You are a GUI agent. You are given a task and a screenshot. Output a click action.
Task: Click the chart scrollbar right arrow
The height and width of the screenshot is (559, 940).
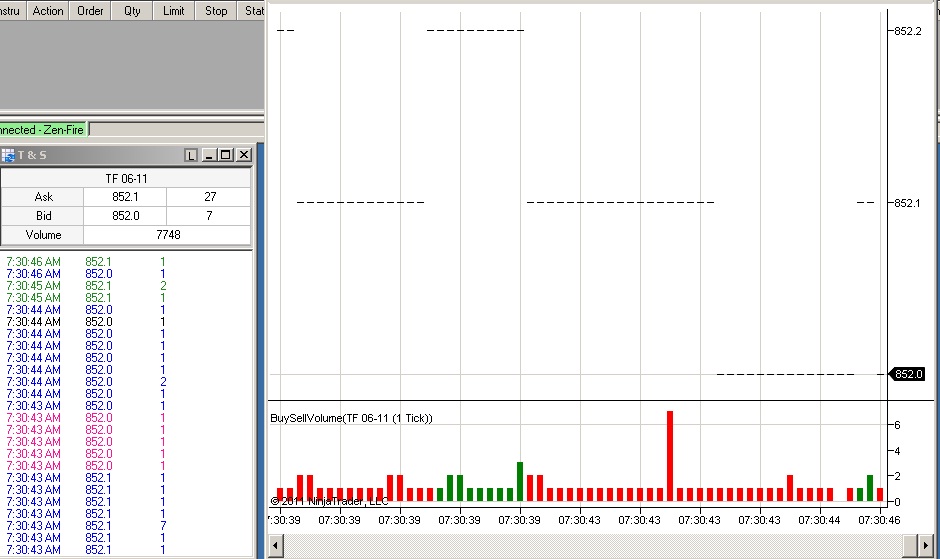pyautogui.click(x=926, y=546)
